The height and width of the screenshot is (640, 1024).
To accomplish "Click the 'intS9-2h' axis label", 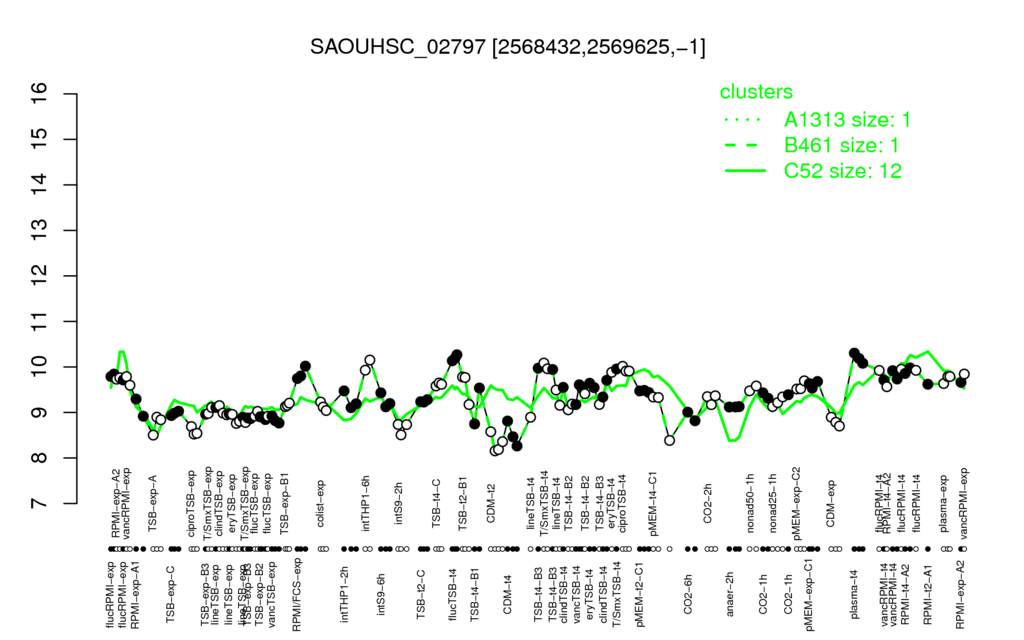I will tap(399, 504).
